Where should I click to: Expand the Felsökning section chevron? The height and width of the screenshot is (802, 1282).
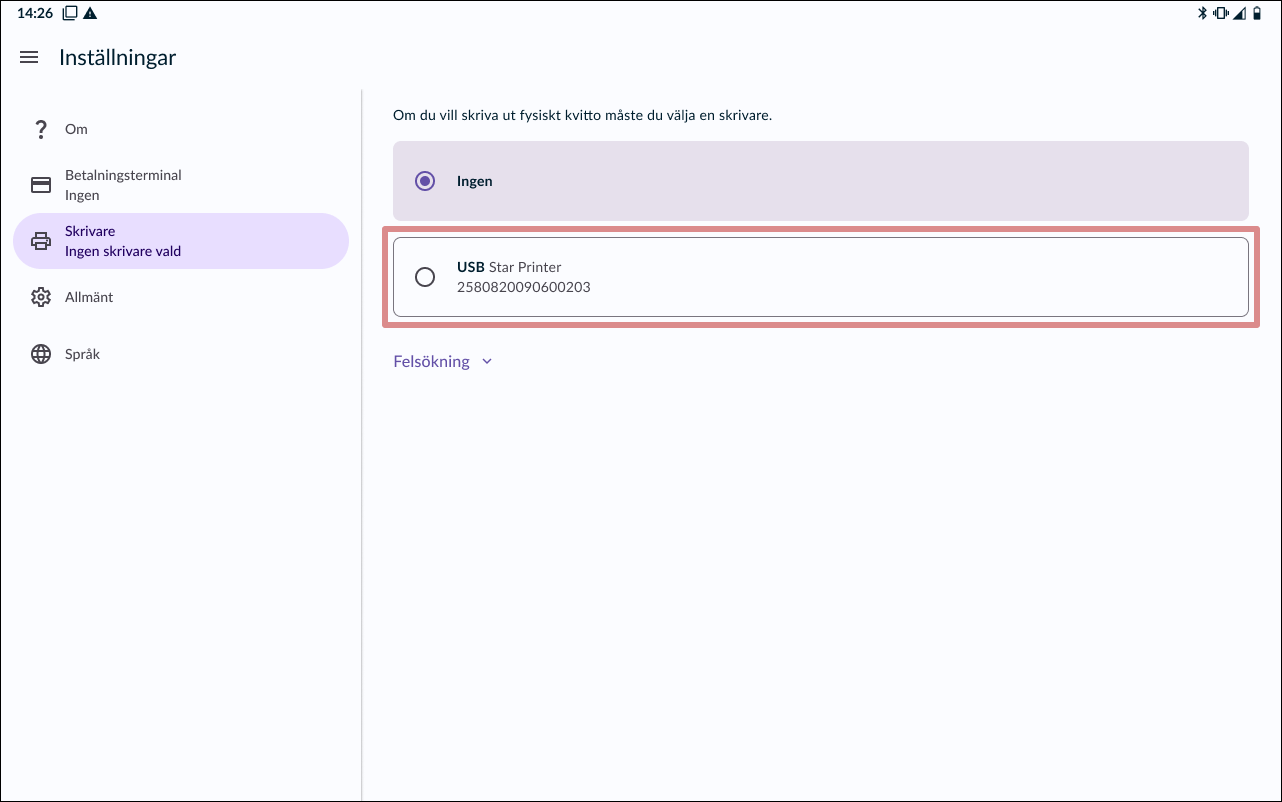(487, 362)
